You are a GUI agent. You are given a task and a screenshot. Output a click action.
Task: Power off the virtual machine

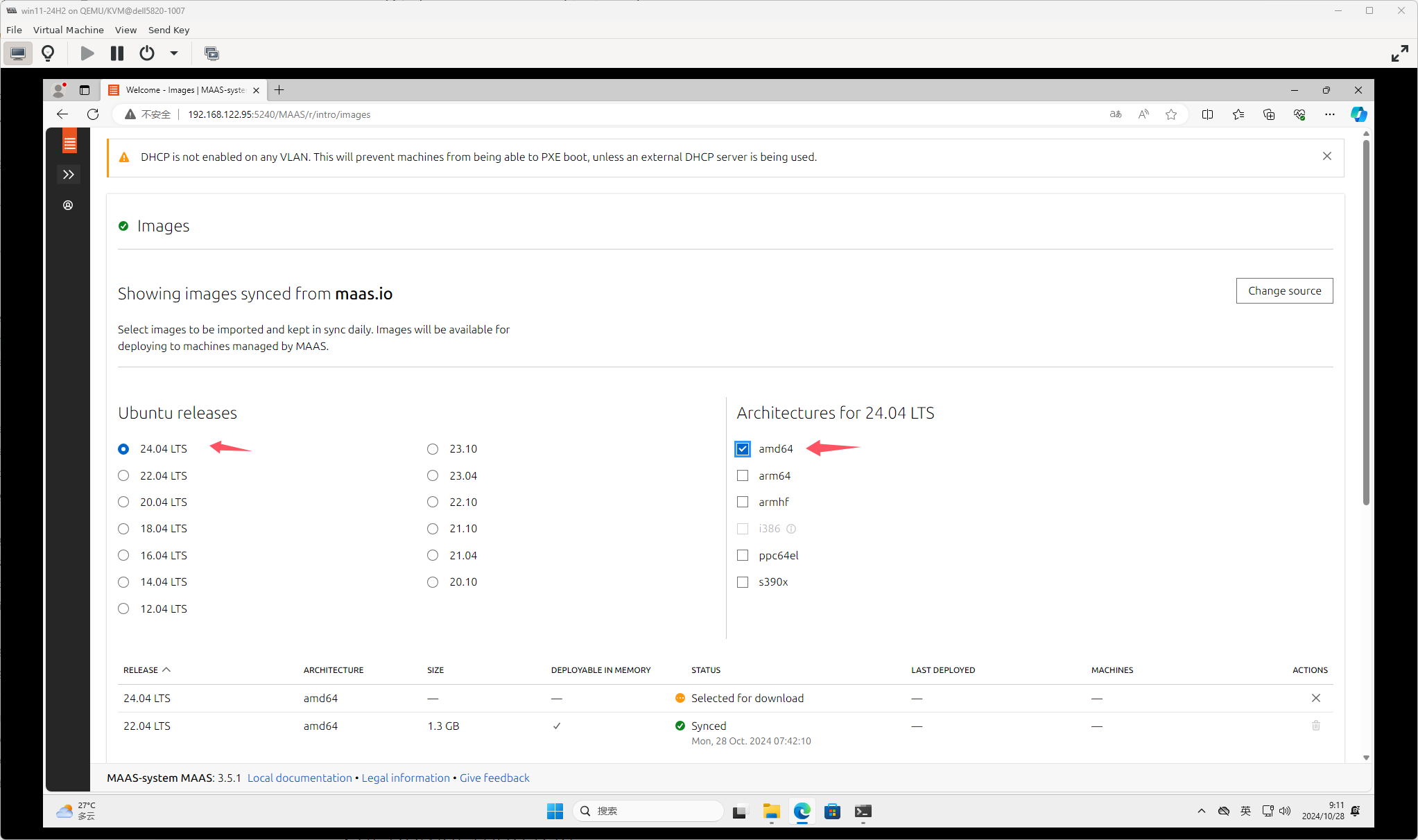[x=146, y=53]
